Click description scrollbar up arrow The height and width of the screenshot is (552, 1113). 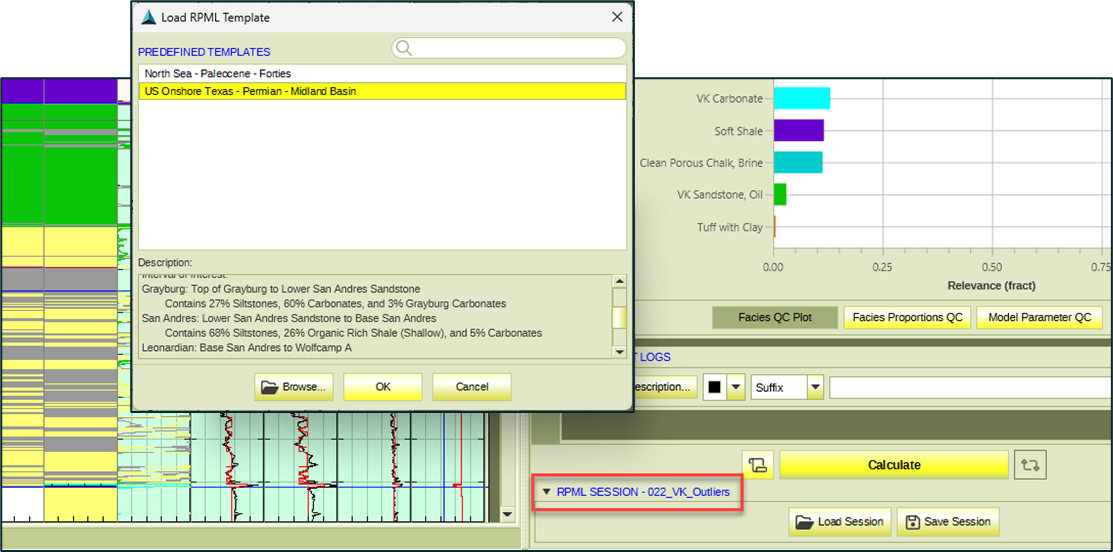tap(620, 281)
